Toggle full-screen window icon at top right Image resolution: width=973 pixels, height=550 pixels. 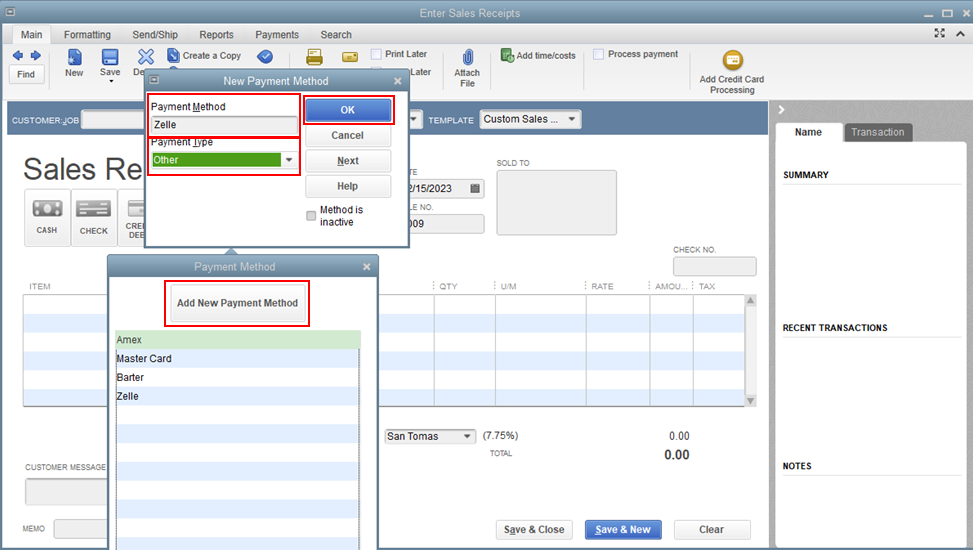939,34
